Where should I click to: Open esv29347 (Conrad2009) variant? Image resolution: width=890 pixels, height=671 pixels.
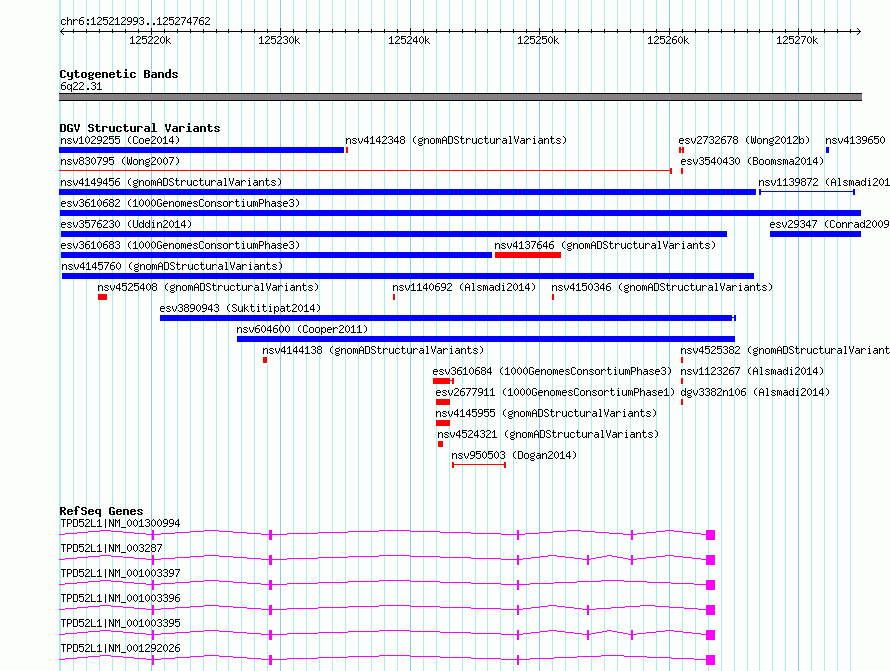click(829, 224)
